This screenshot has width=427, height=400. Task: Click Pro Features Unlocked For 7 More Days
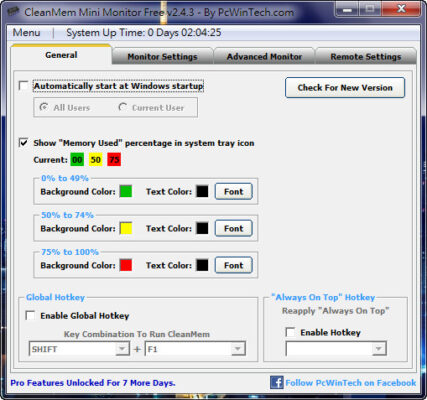[x=93, y=383]
